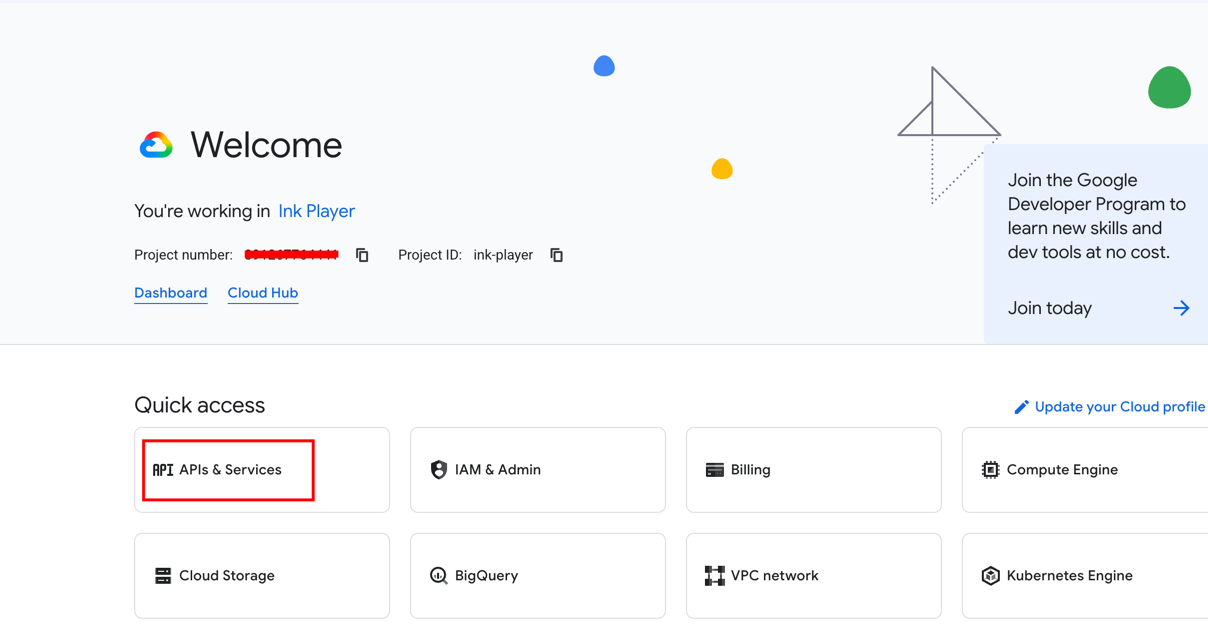Click the Welcome heading text

point(266,145)
